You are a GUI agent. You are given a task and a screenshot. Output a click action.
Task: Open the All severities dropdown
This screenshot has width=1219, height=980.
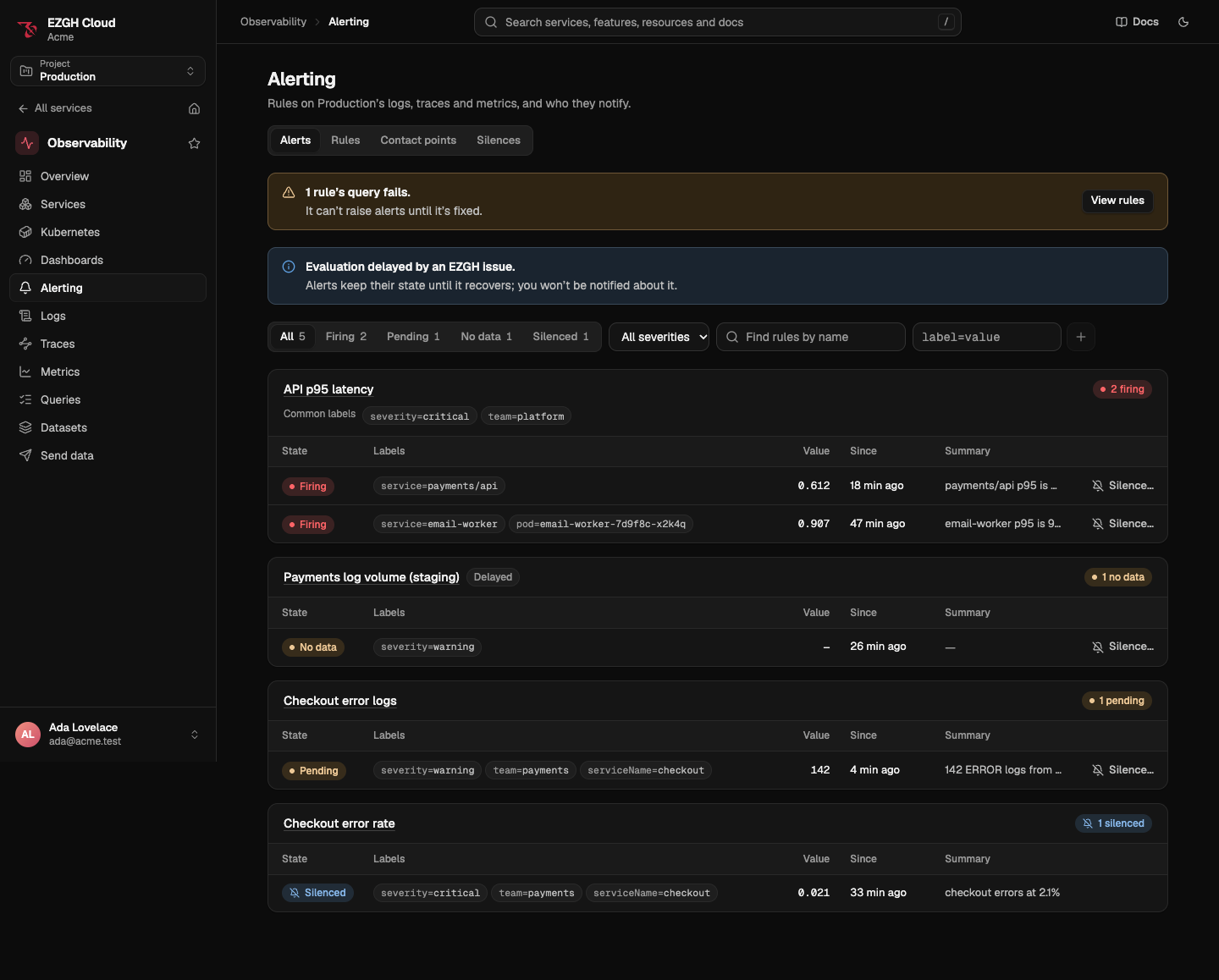coord(659,337)
